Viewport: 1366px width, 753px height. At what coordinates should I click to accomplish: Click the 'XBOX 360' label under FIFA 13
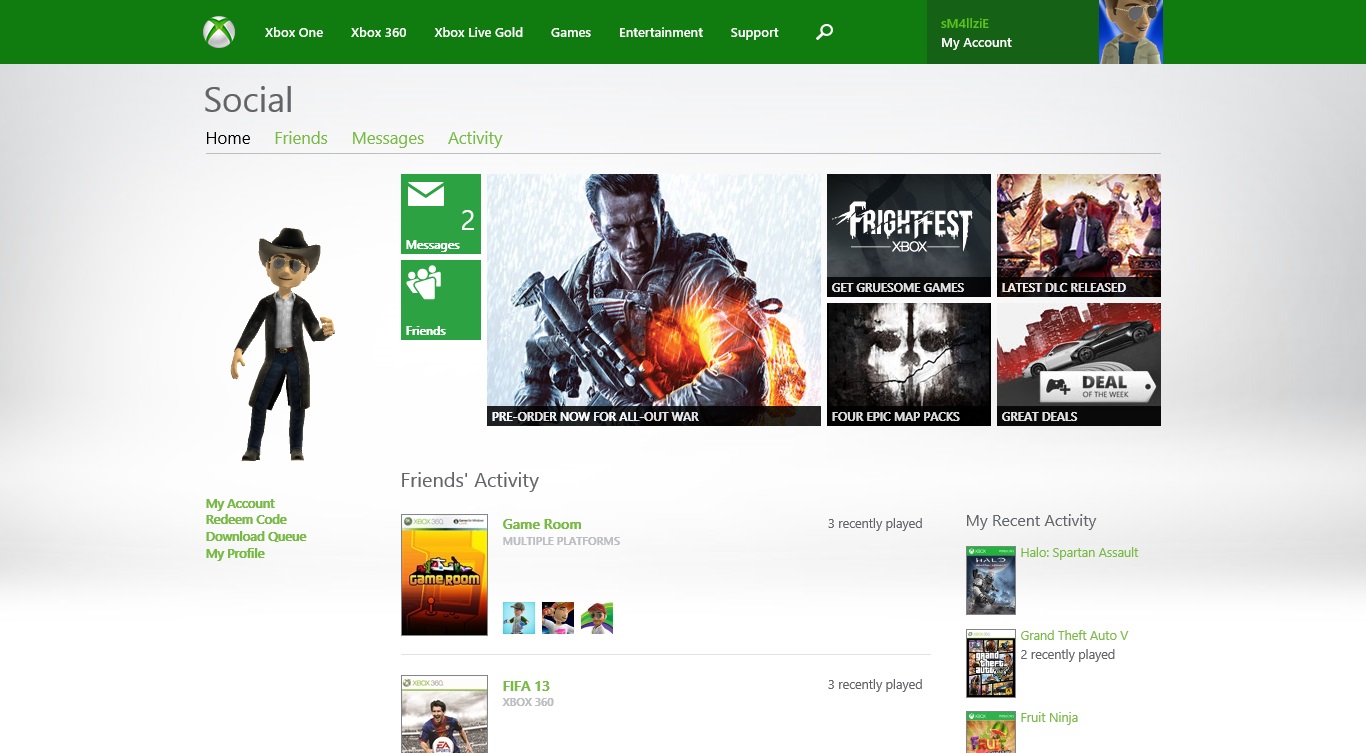pos(528,702)
